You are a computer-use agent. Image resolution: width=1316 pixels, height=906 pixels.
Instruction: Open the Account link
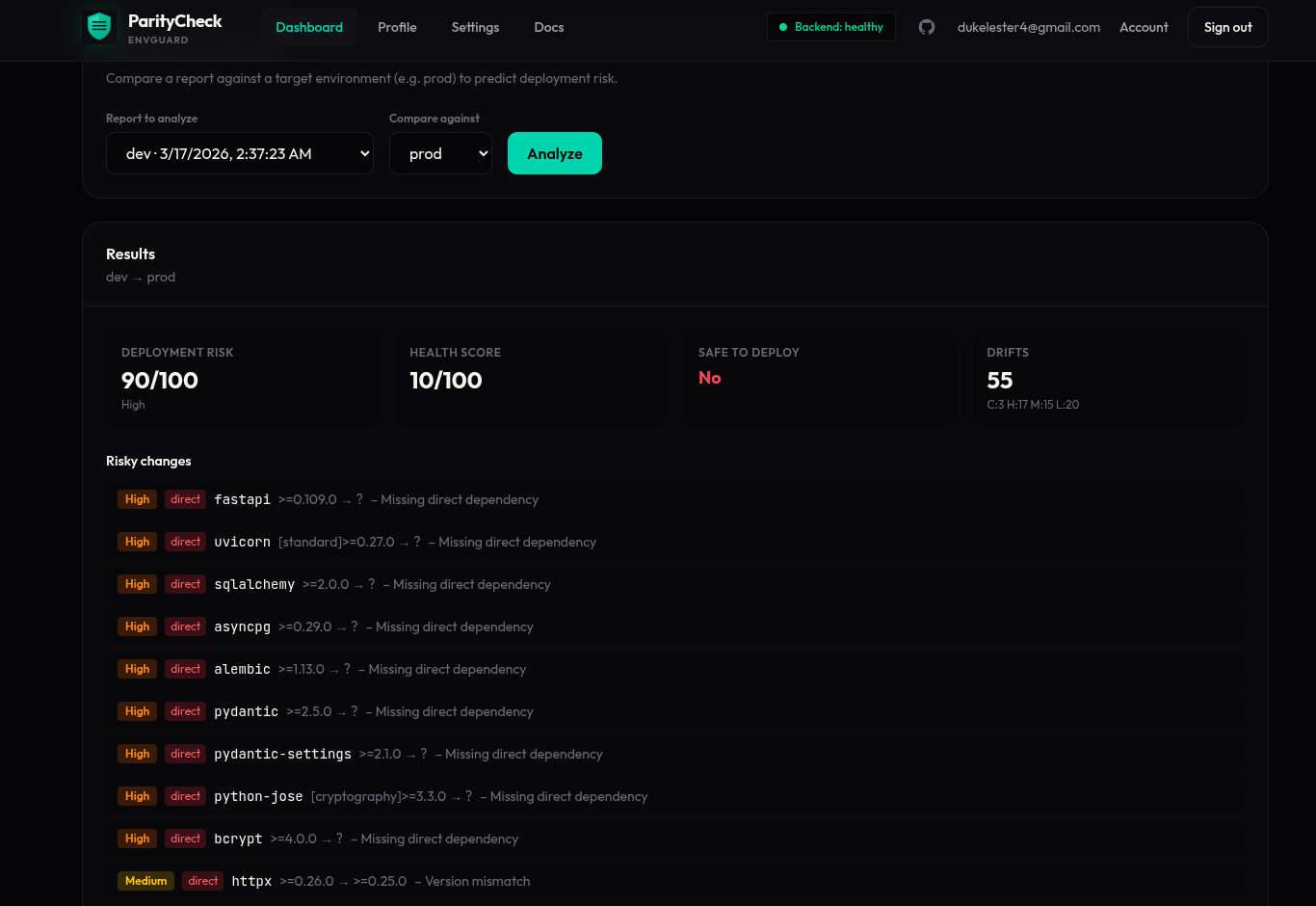[1144, 27]
